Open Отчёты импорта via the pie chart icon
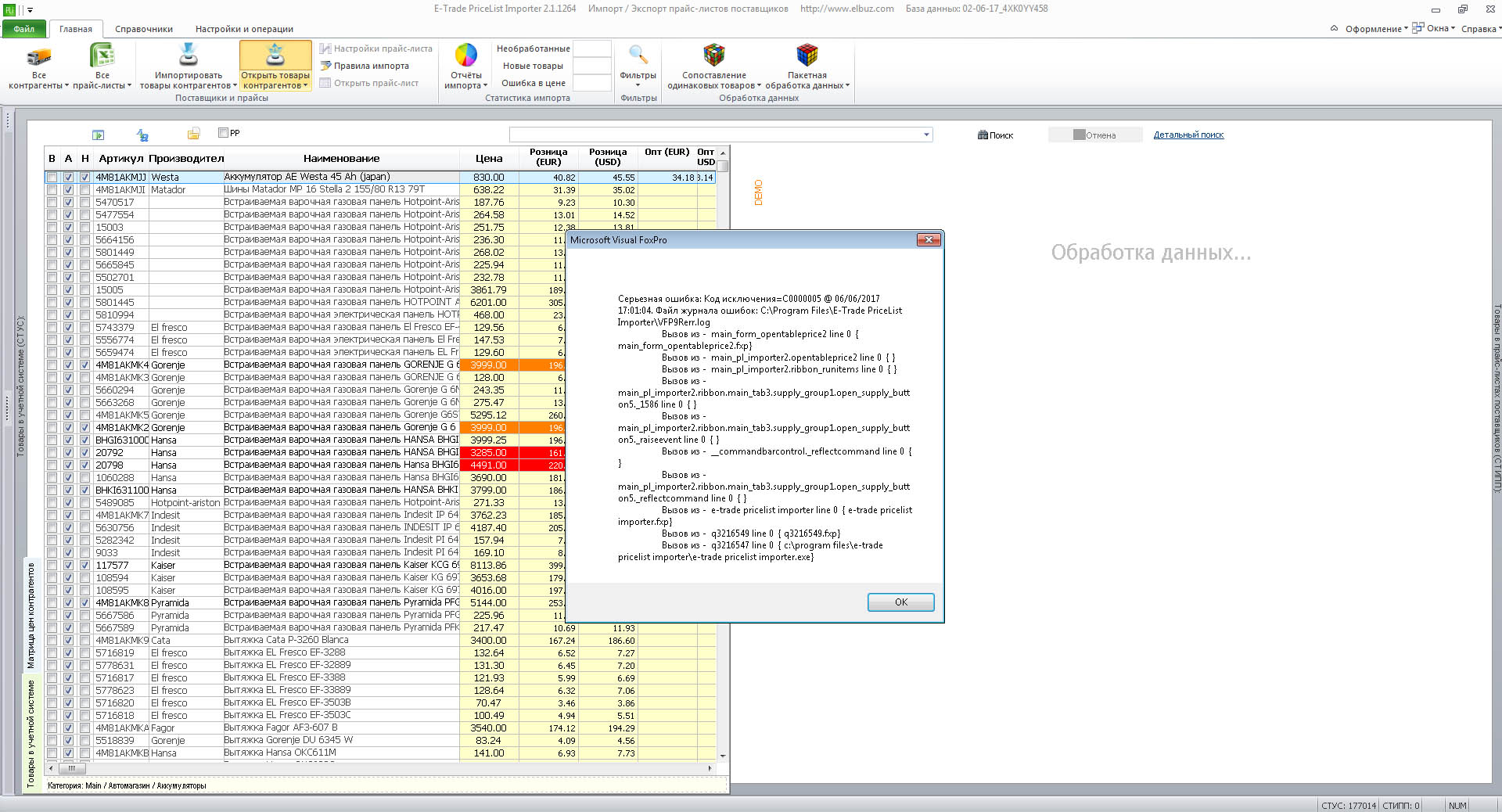1502x812 pixels. [x=466, y=55]
